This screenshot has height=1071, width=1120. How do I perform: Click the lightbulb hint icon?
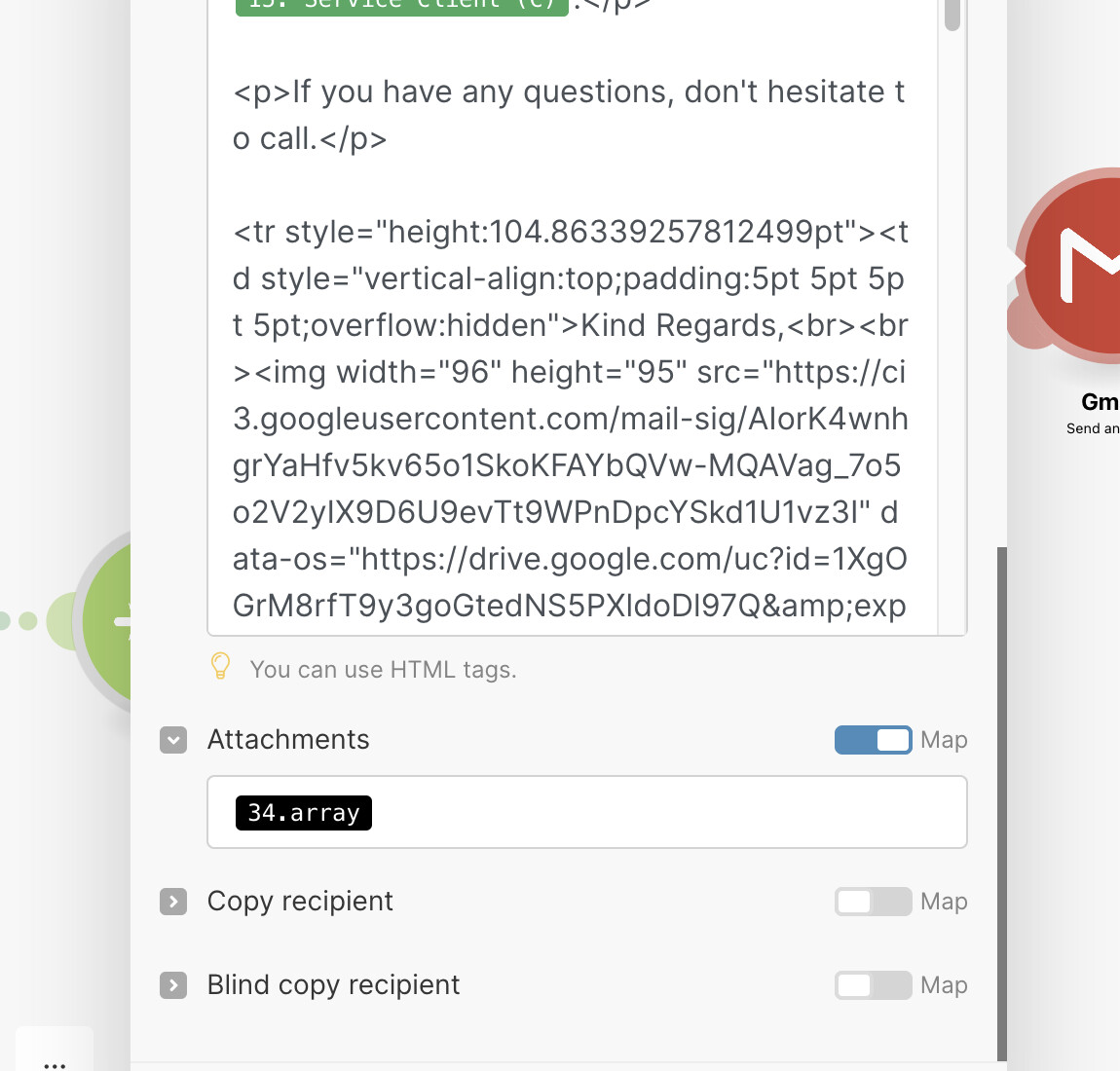coord(221,667)
